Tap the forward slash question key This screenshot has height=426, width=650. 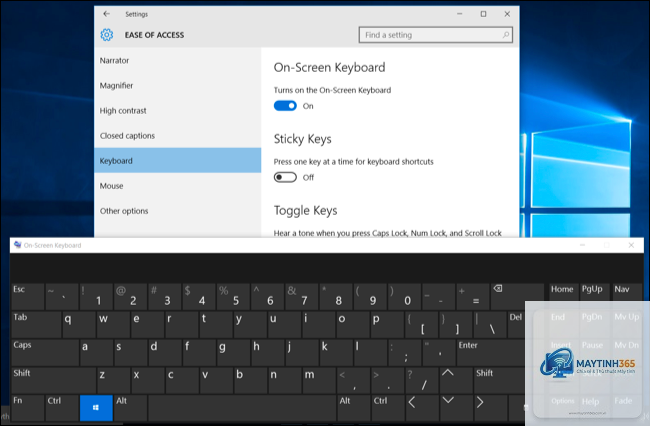click(x=422, y=380)
